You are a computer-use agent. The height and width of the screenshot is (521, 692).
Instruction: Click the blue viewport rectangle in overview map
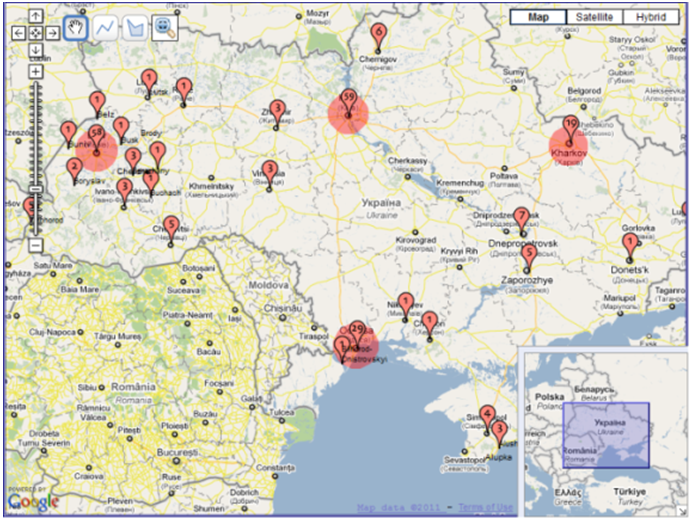(606, 435)
